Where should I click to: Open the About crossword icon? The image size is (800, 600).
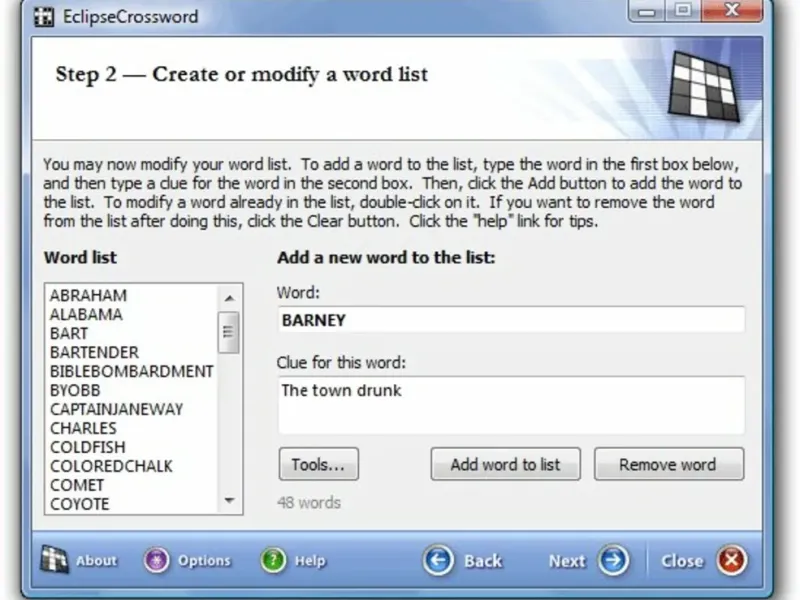[54, 560]
